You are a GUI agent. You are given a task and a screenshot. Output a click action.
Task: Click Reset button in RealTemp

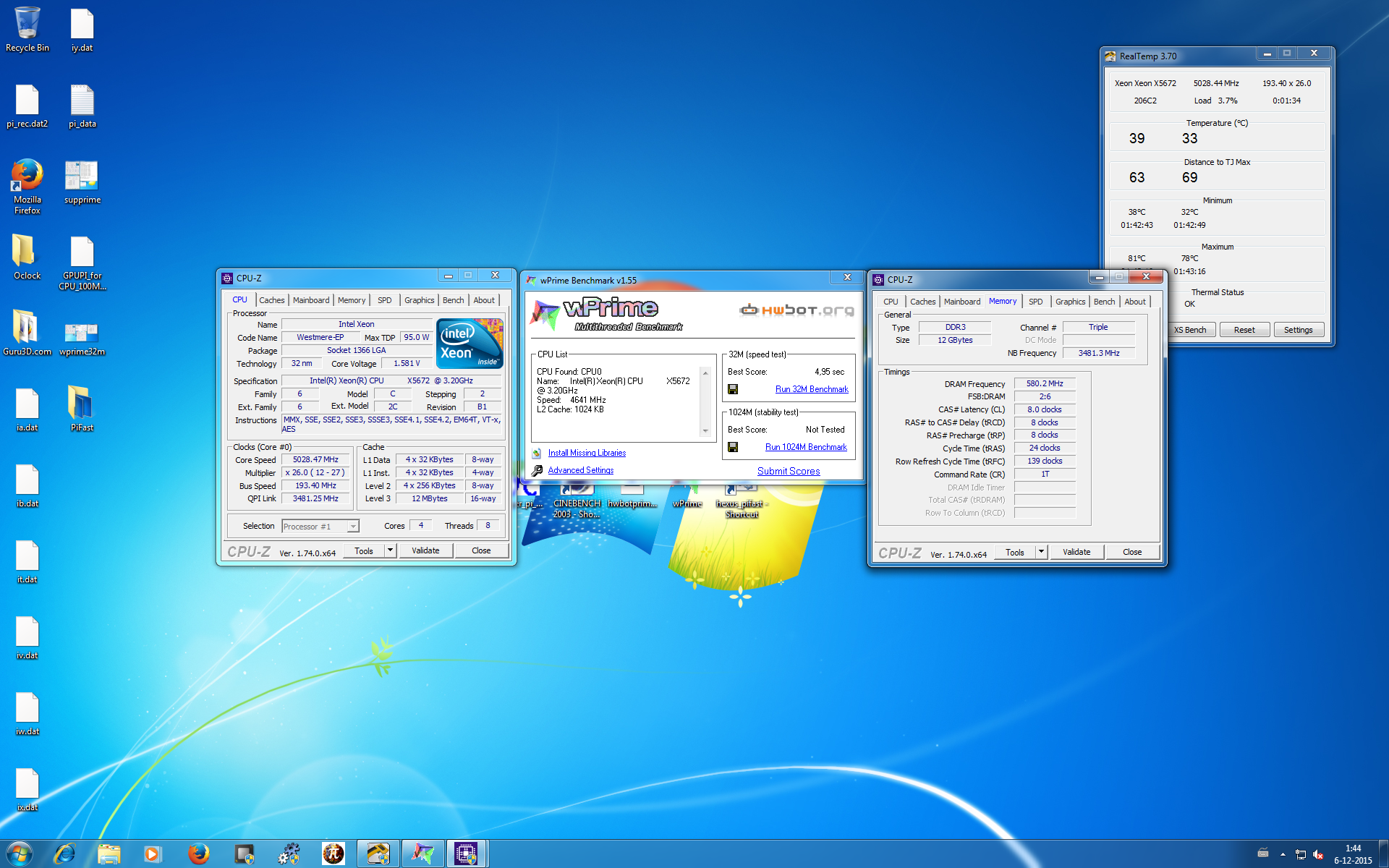pos(1244,330)
